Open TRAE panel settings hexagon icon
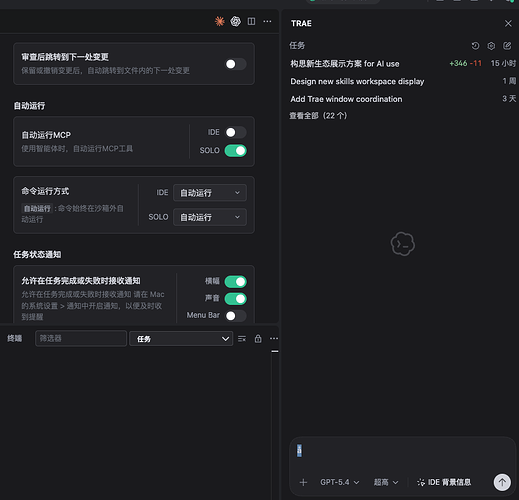 [491, 46]
